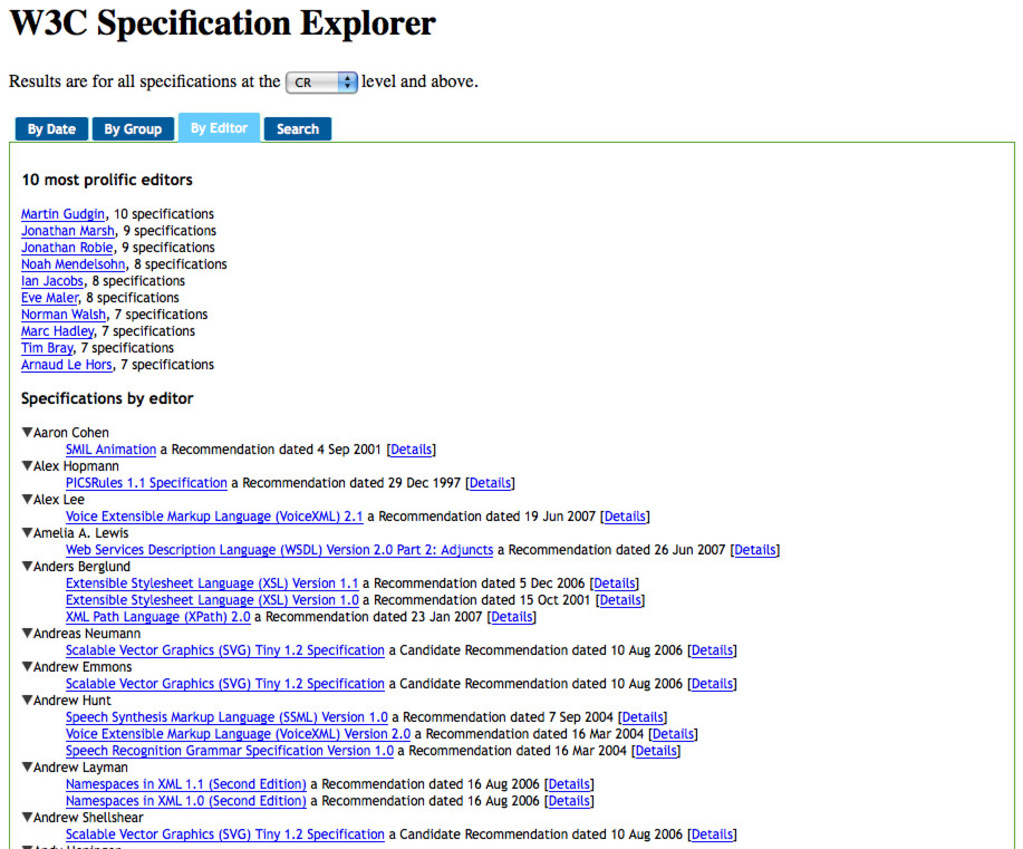Open Namespaces in XML 1.0 (Second Edition)
Image resolution: width=1023 pixels, height=849 pixels.
coord(186,801)
